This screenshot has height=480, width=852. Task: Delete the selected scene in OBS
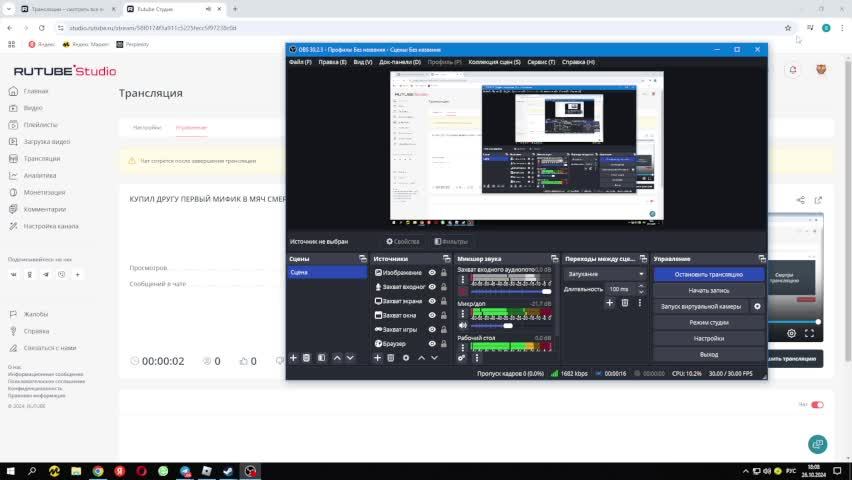coord(306,358)
